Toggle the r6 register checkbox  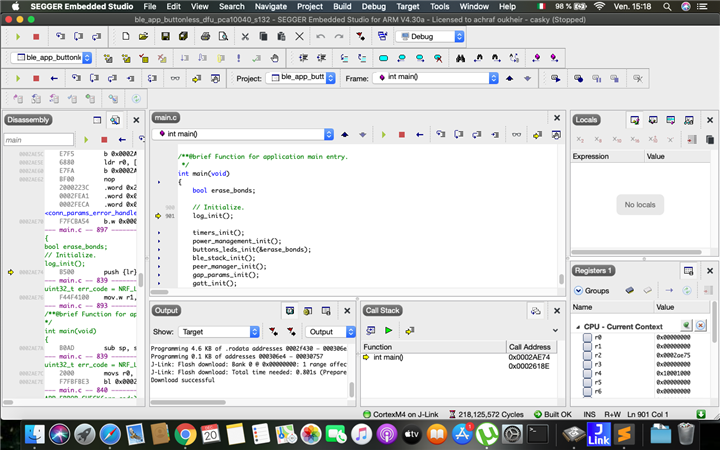(587, 392)
